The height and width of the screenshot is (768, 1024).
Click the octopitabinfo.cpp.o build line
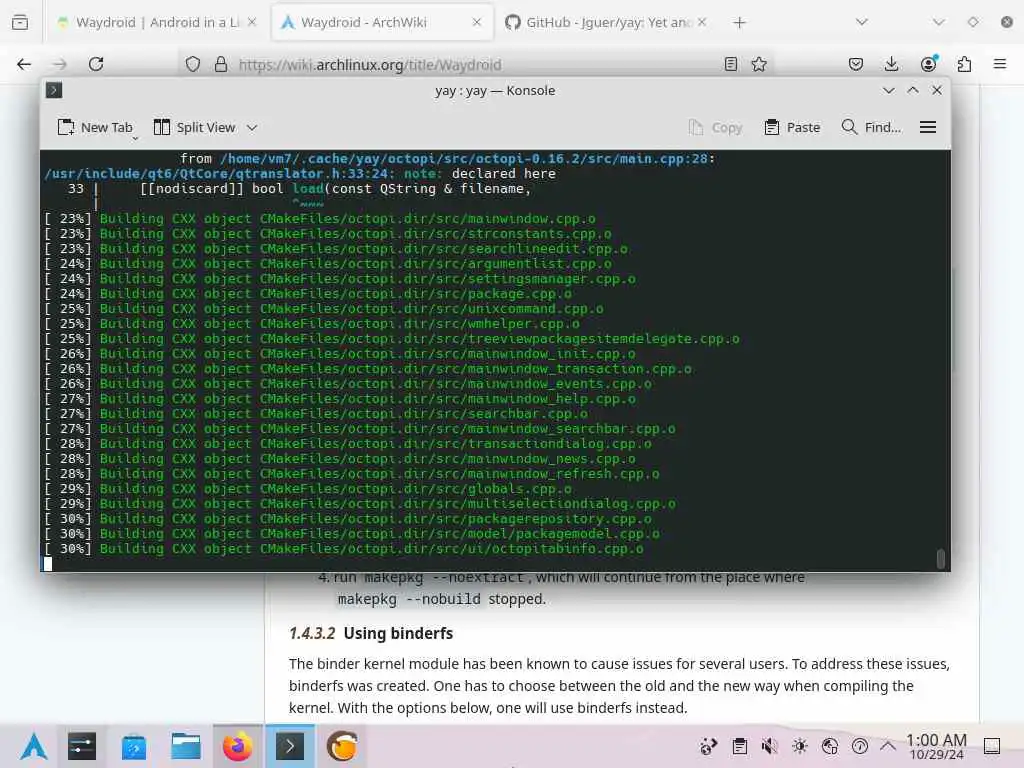pos(344,549)
